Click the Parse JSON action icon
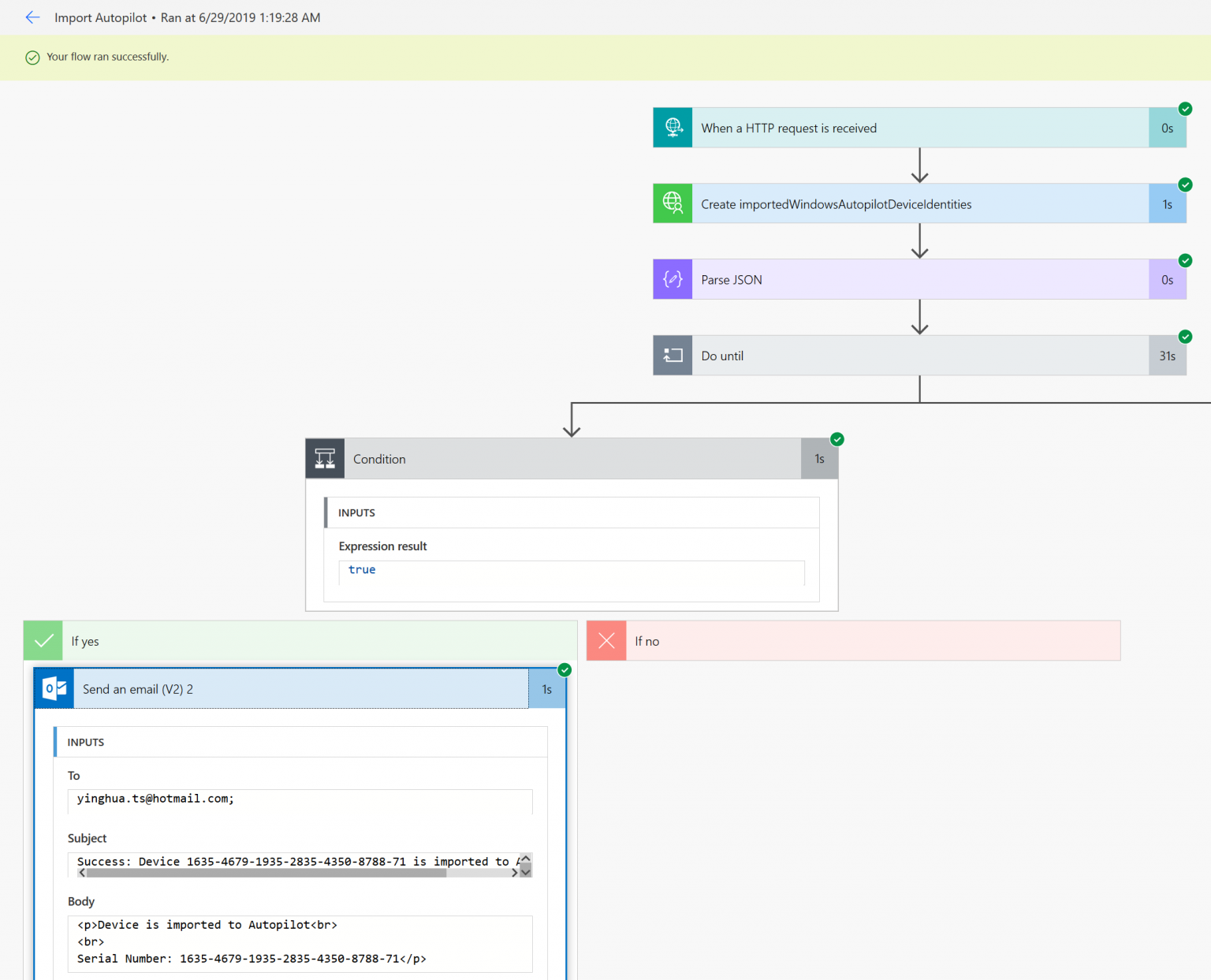Viewport: 1211px width, 980px height. (673, 279)
